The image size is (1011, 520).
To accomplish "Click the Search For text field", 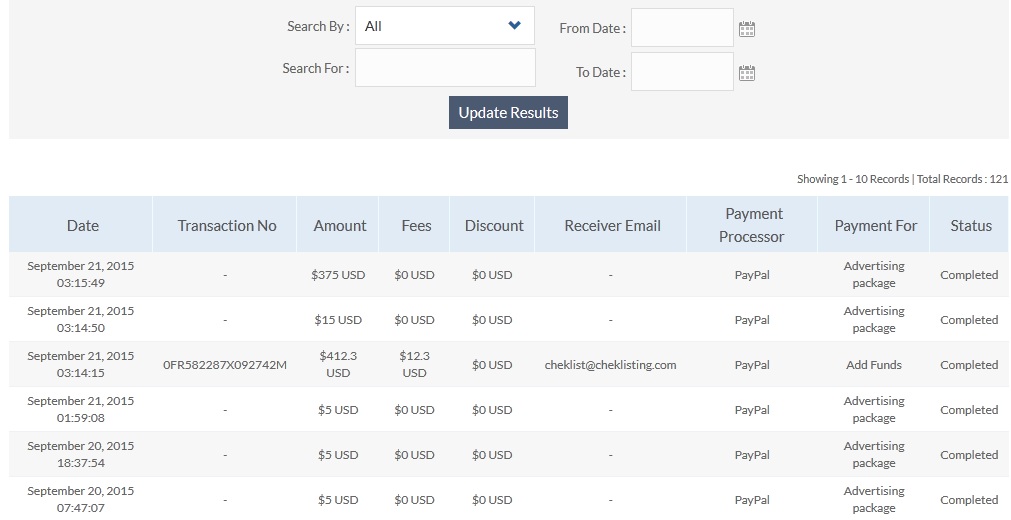I will 445,68.
